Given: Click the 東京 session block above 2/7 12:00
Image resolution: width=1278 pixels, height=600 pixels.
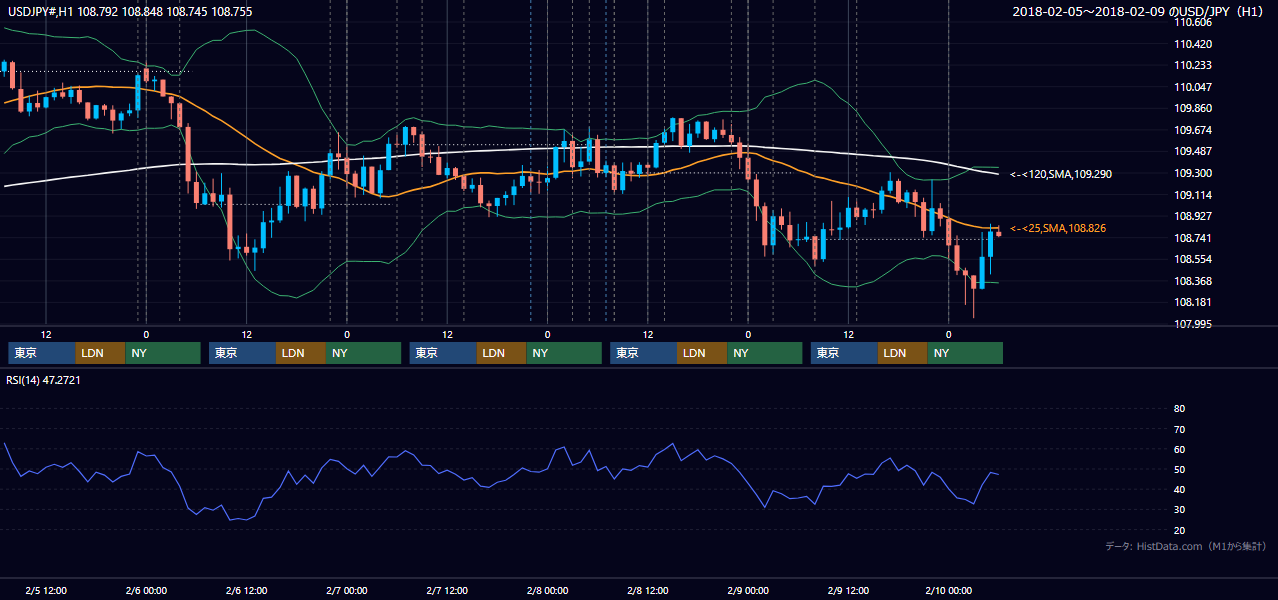Looking at the screenshot, I should point(443,353).
